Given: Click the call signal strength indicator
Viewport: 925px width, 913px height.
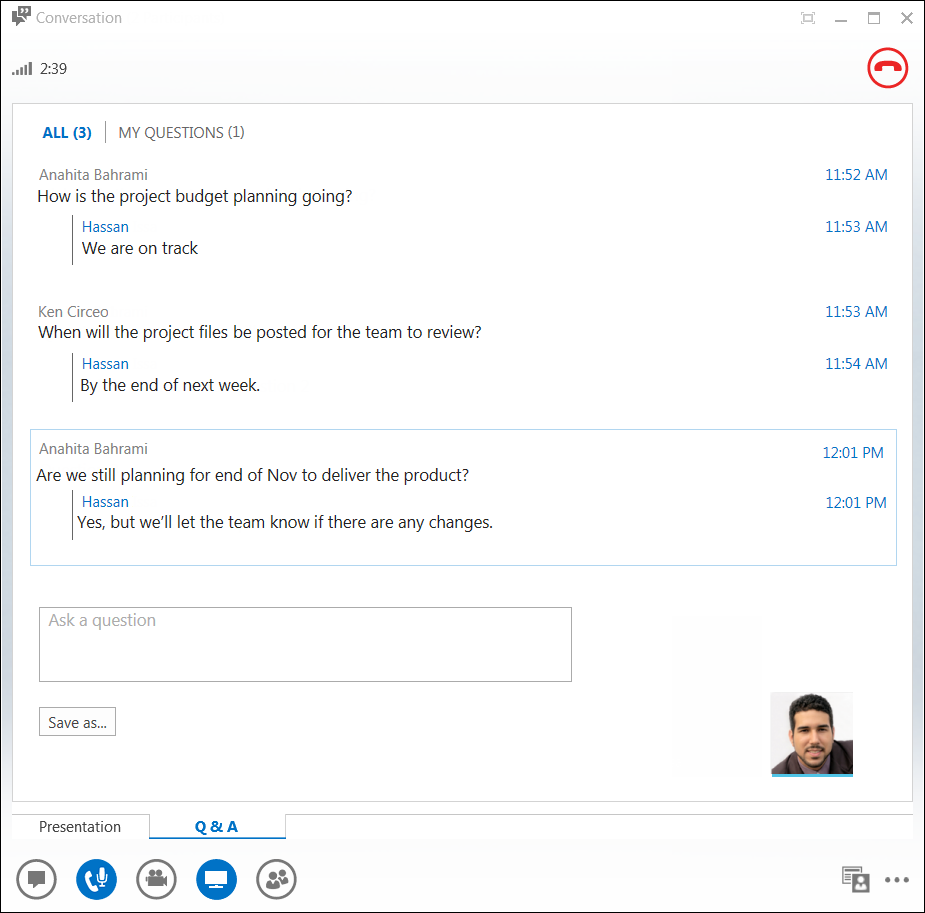Looking at the screenshot, I should (x=21, y=68).
